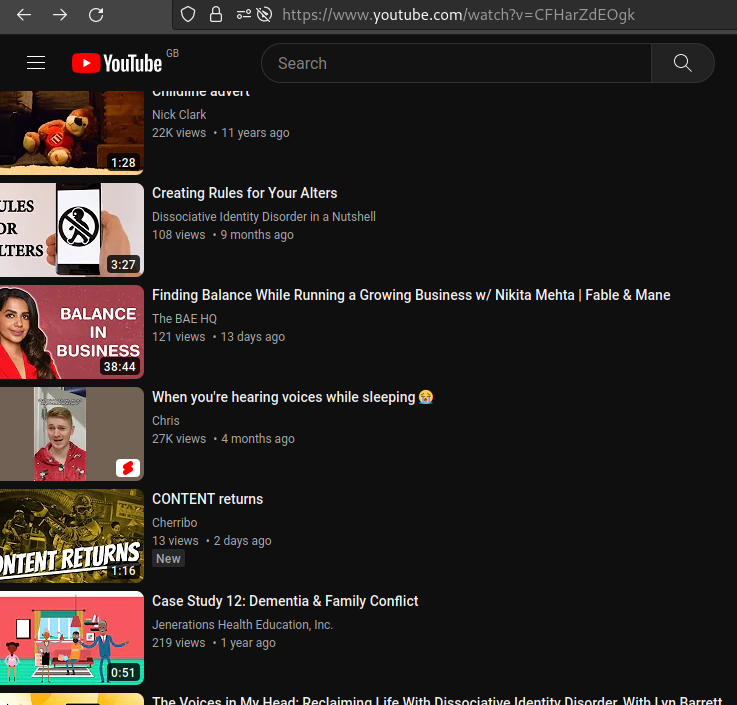Screen dimensions: 737x705
Task: Open Balance in Business video thumbnail
Action: click(x=72, y=332)
